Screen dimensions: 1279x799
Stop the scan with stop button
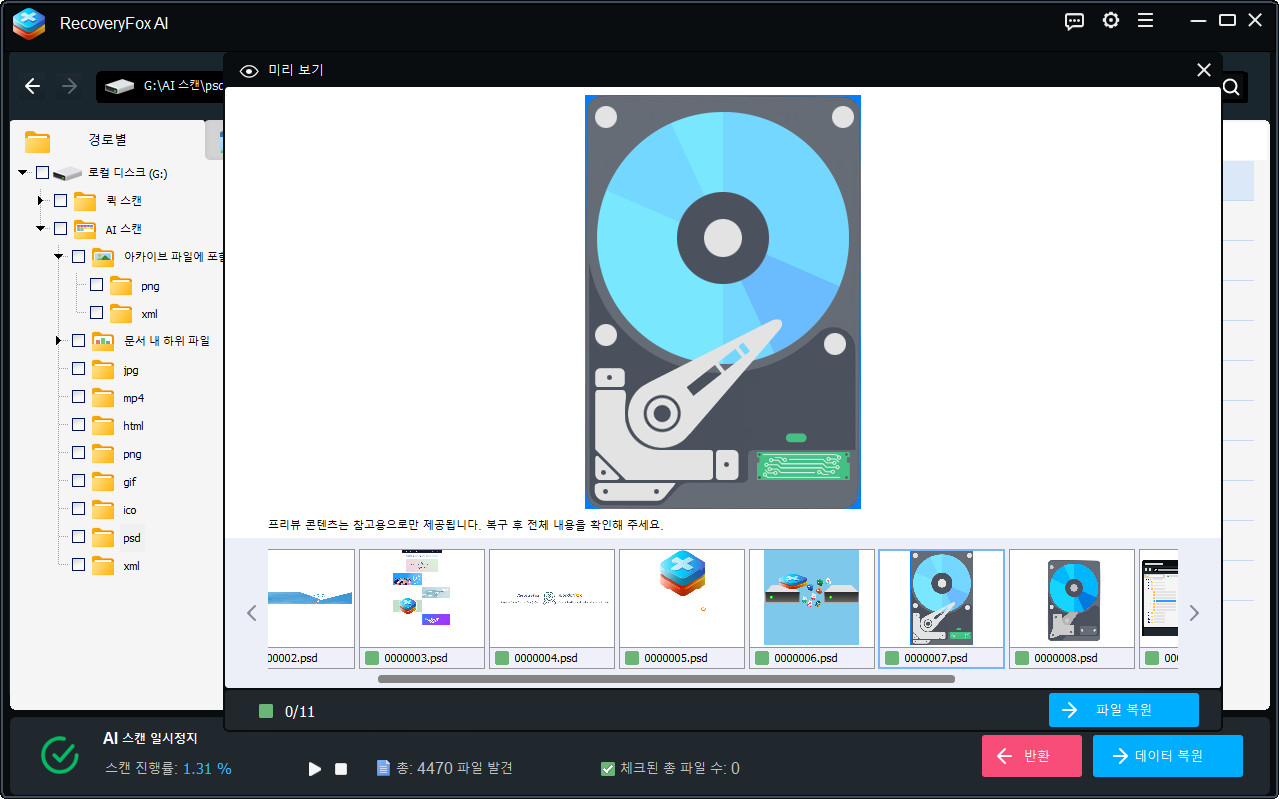click(341, 769)
